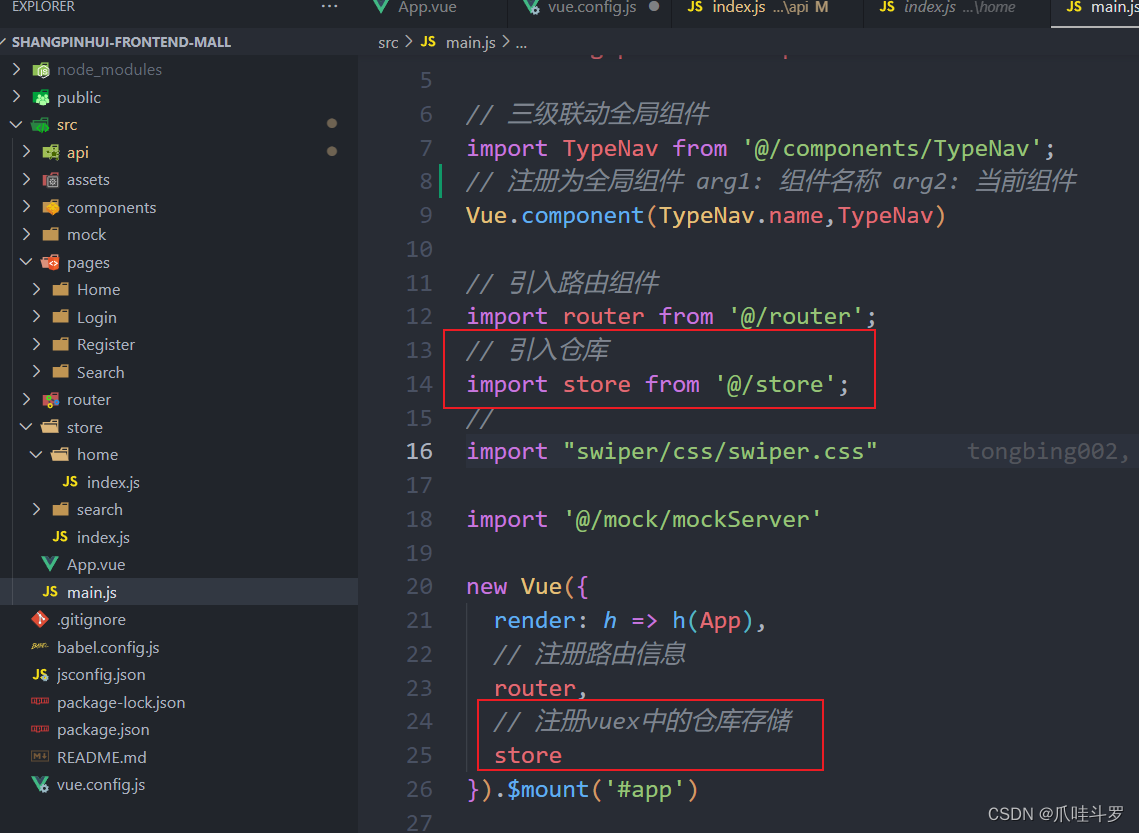Viewport: 1139px width, 833px height.
Task: Open README.md file
Action: [x=102, y=757]
